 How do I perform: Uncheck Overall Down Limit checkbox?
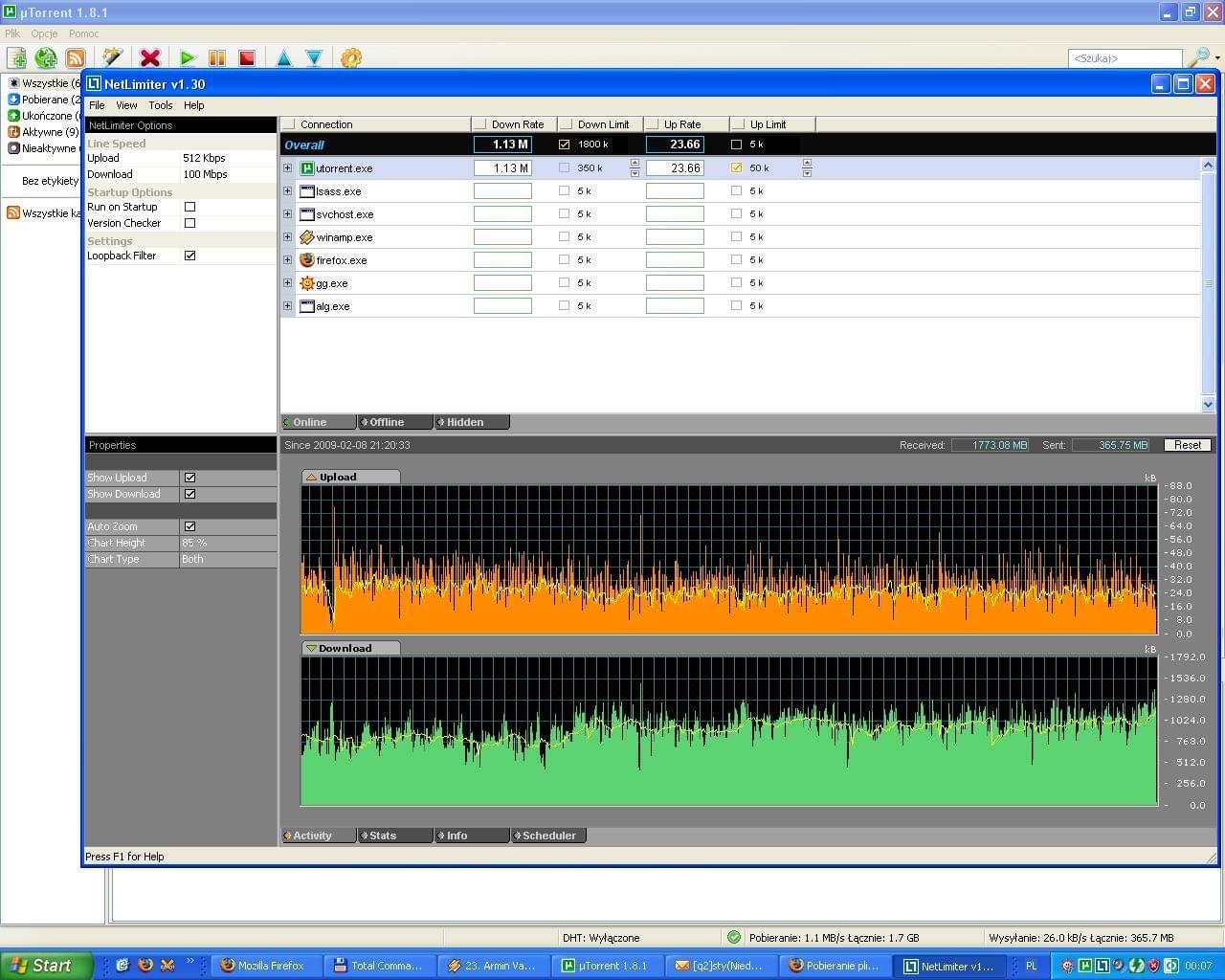click(564, 145)
